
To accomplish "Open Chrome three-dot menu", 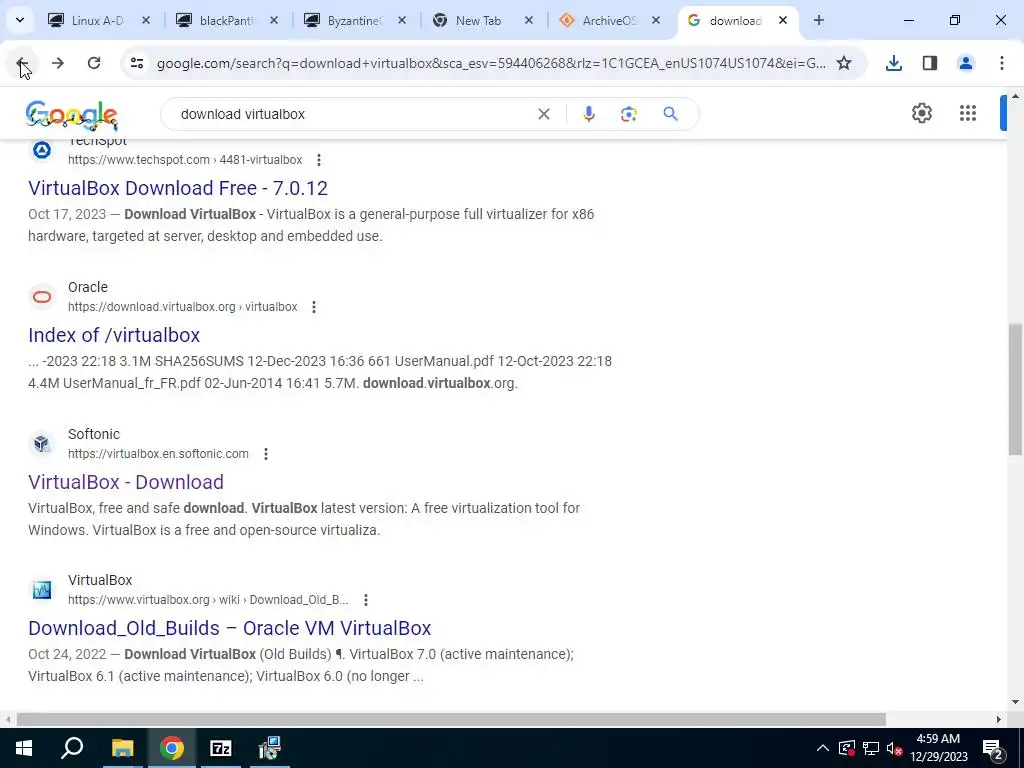I will click(x=1002, y=63).
